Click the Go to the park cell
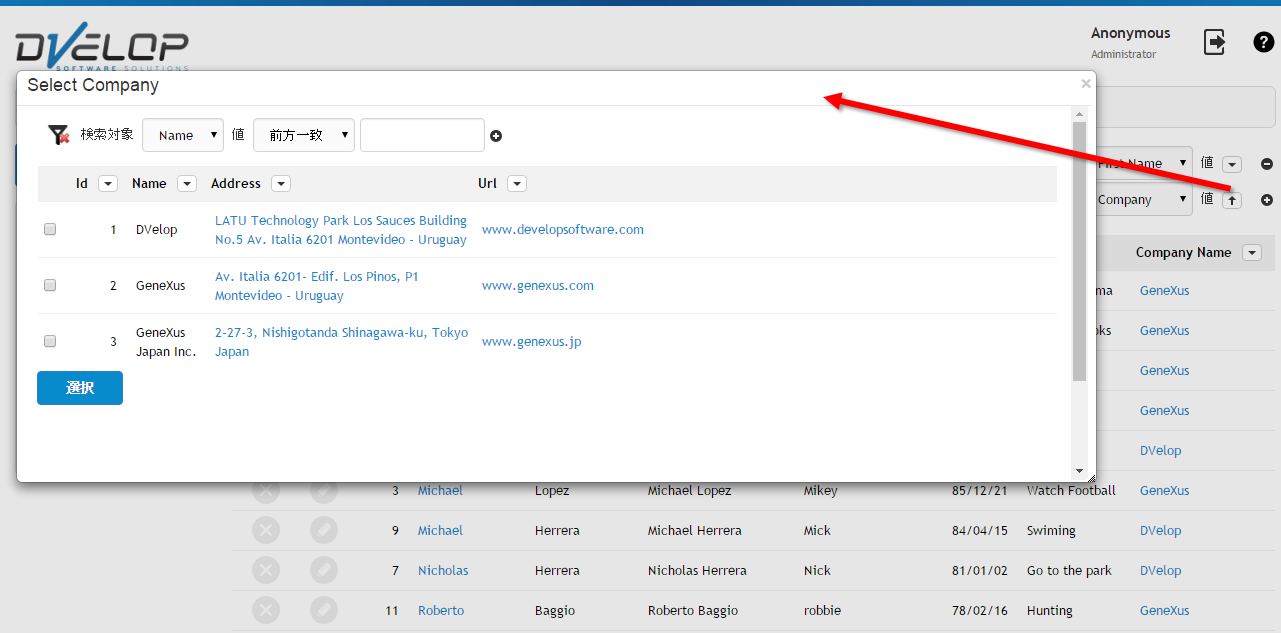 [1069, 571]
